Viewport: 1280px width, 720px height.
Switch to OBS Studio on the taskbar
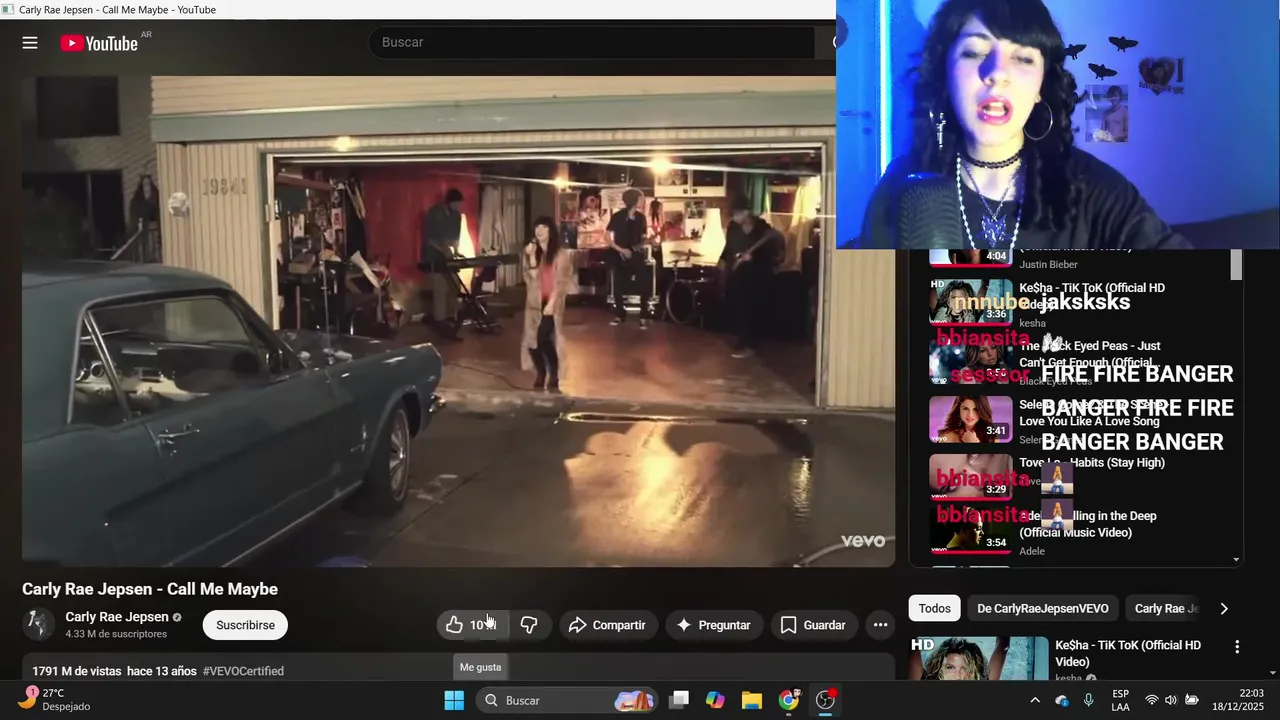[x=825, y=700]
